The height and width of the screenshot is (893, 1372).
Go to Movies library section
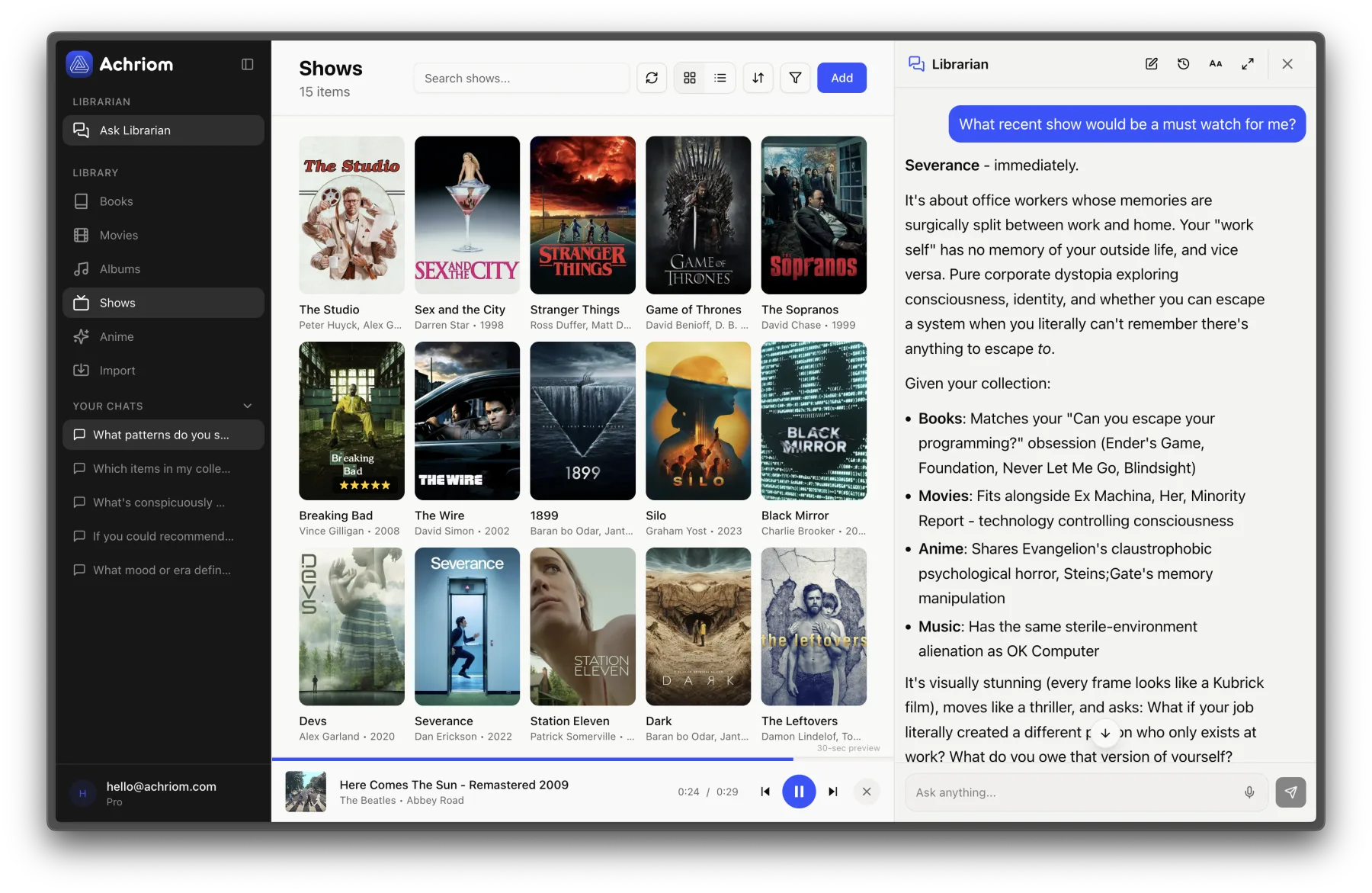pos(163,235)
